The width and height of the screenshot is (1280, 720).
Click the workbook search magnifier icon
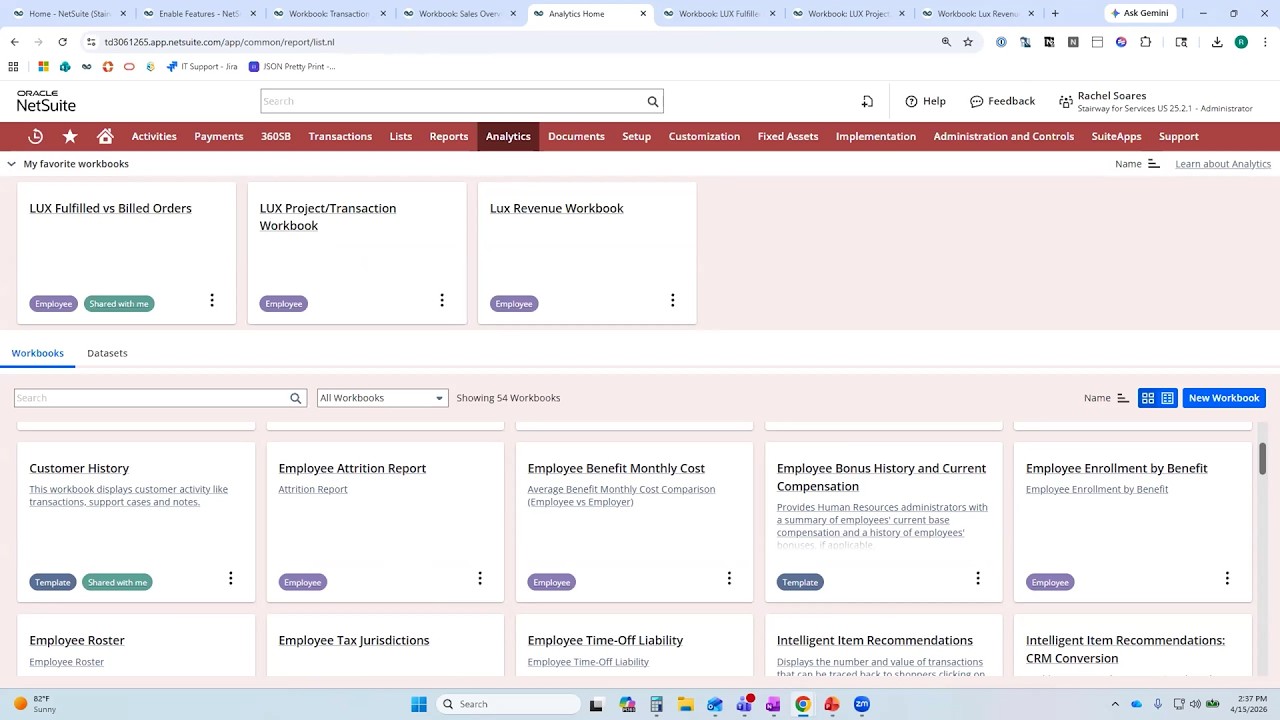click(296, 398)
